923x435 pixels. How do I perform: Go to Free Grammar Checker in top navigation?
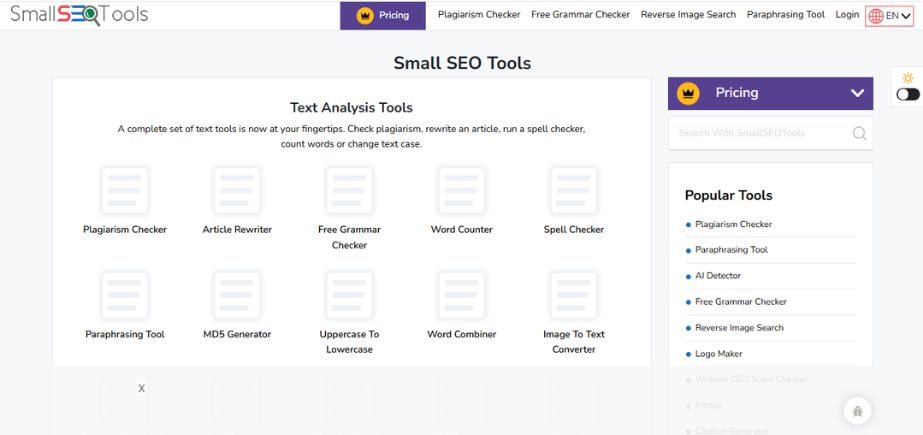coord(580,15)
